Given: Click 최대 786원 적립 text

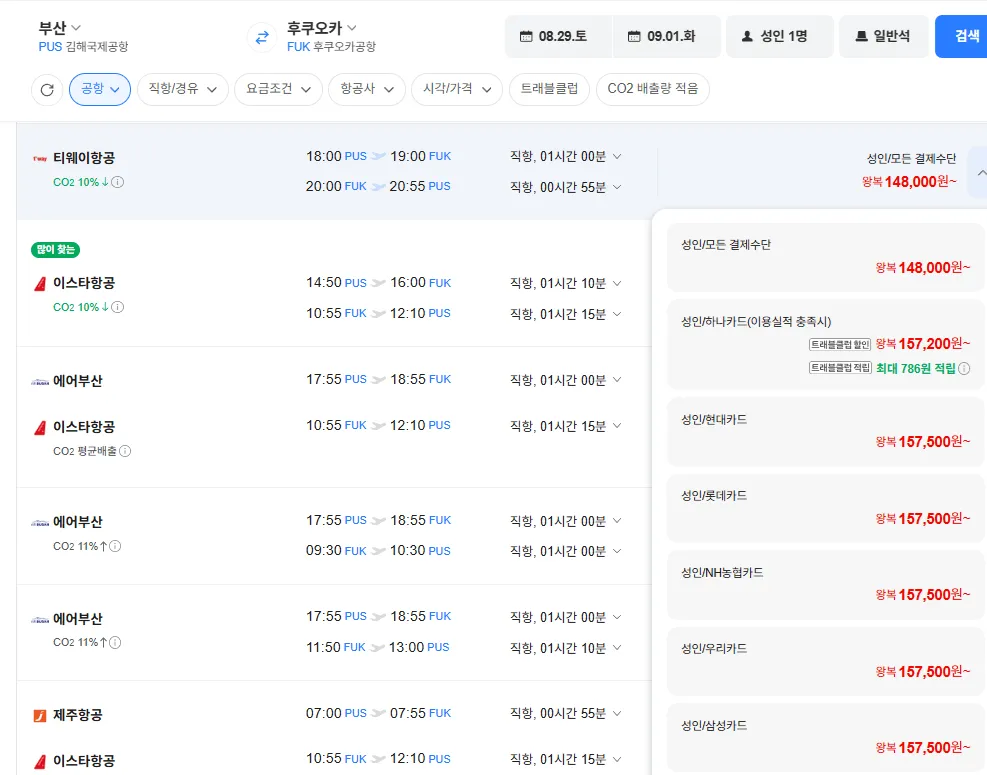Looking at the screenshot, I should tap(915, 368).
